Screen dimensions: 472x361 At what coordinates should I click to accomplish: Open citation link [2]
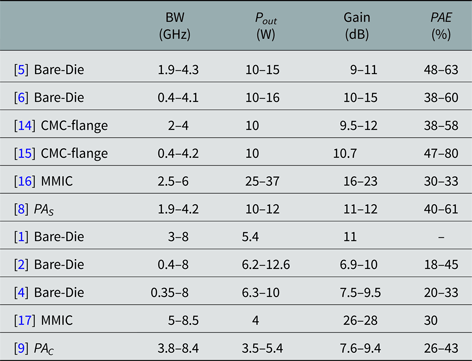tap(21, 265)
